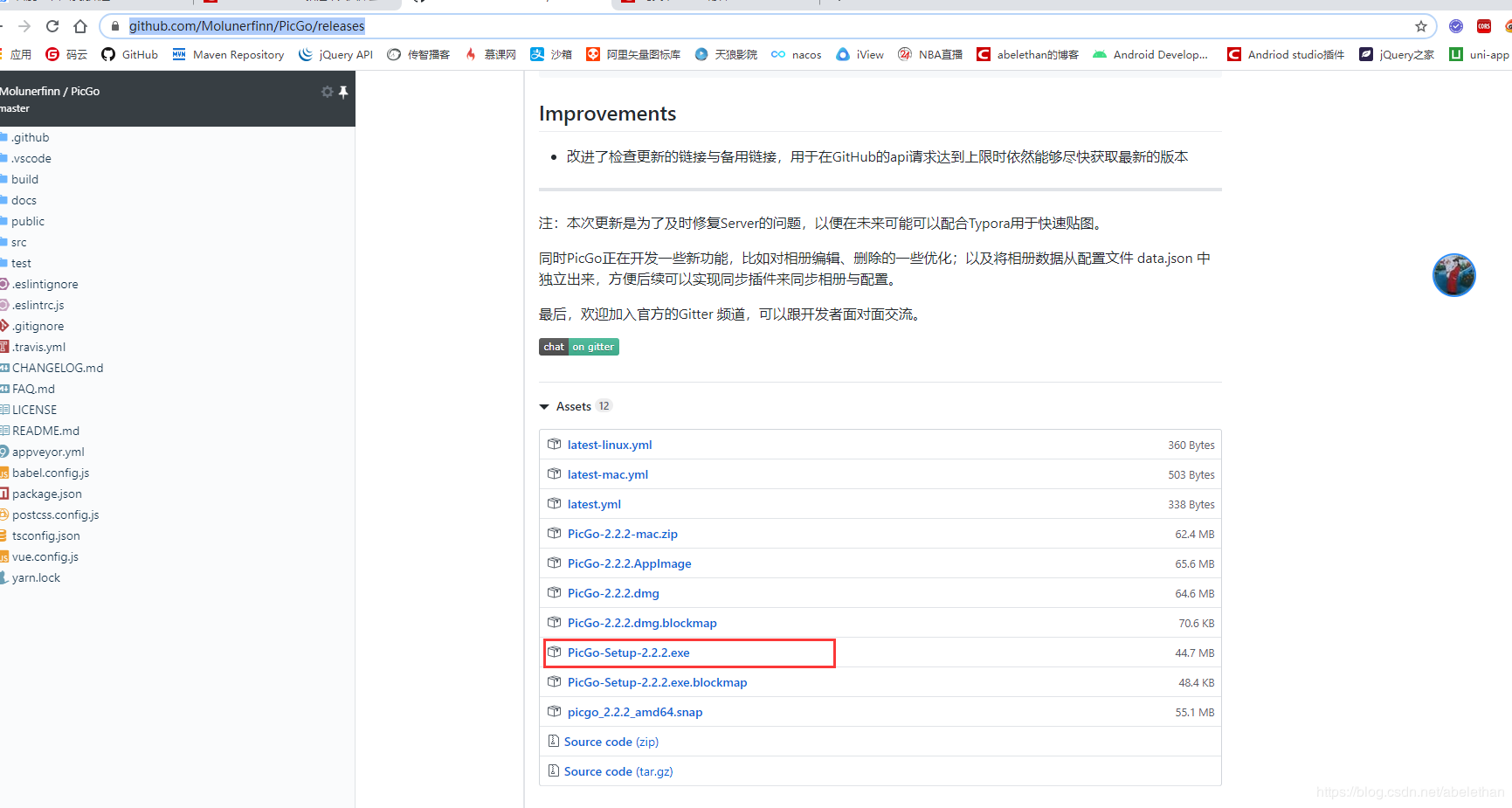
Task: Download PicGo-2.2.2.dmg.blockmap asset
Action: [x=642, y=623]
